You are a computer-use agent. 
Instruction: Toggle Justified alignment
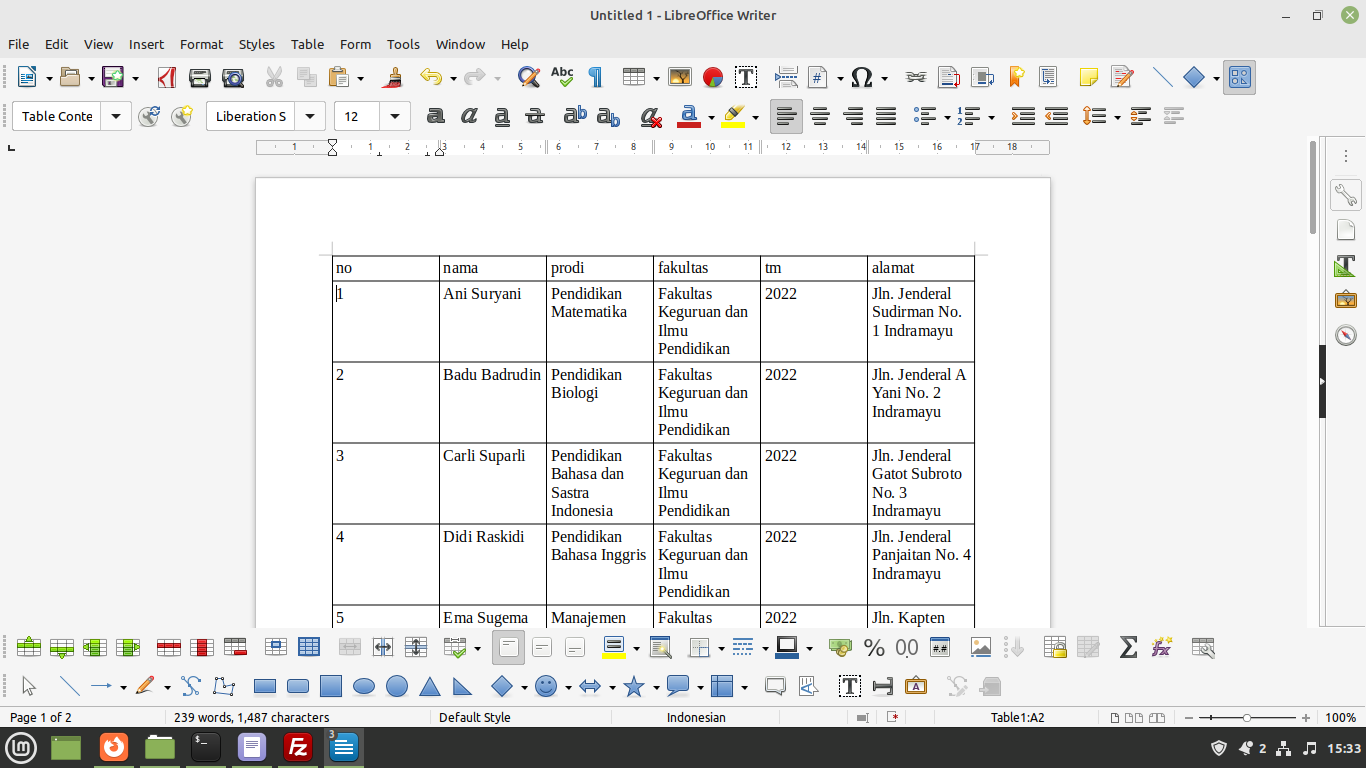886,116
